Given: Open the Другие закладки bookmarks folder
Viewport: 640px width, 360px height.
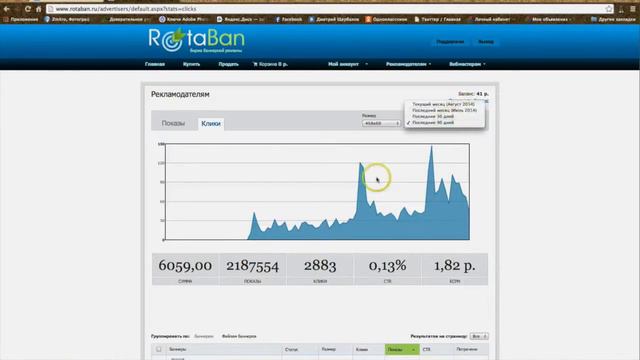Looking at the screenshot, I should pos(613,19).
